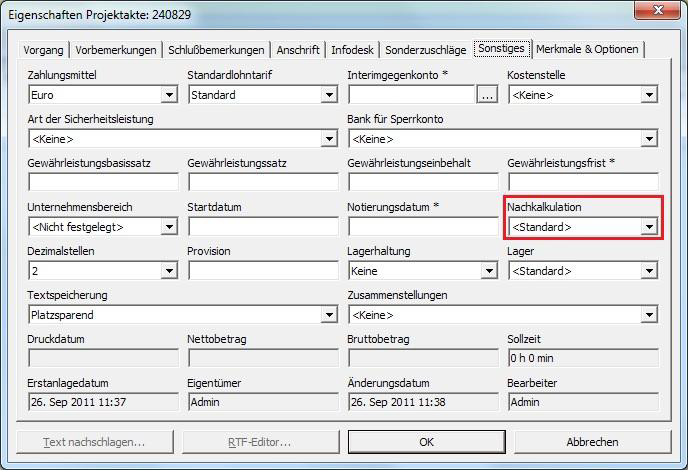Open the Merkmale & Optionen tab

coord(587,49)
